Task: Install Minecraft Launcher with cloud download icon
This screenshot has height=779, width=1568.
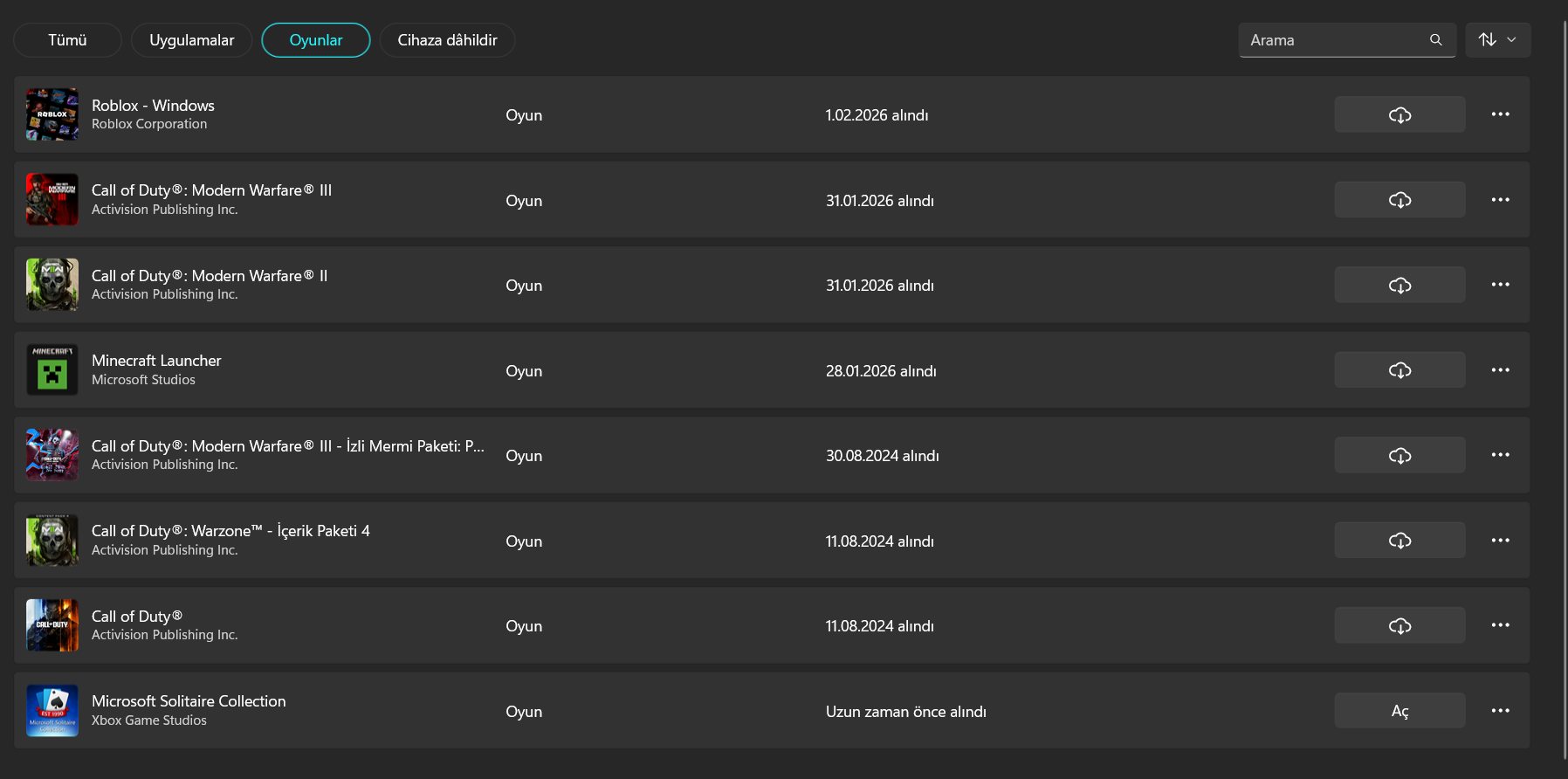Action: tap(1400, 370)
